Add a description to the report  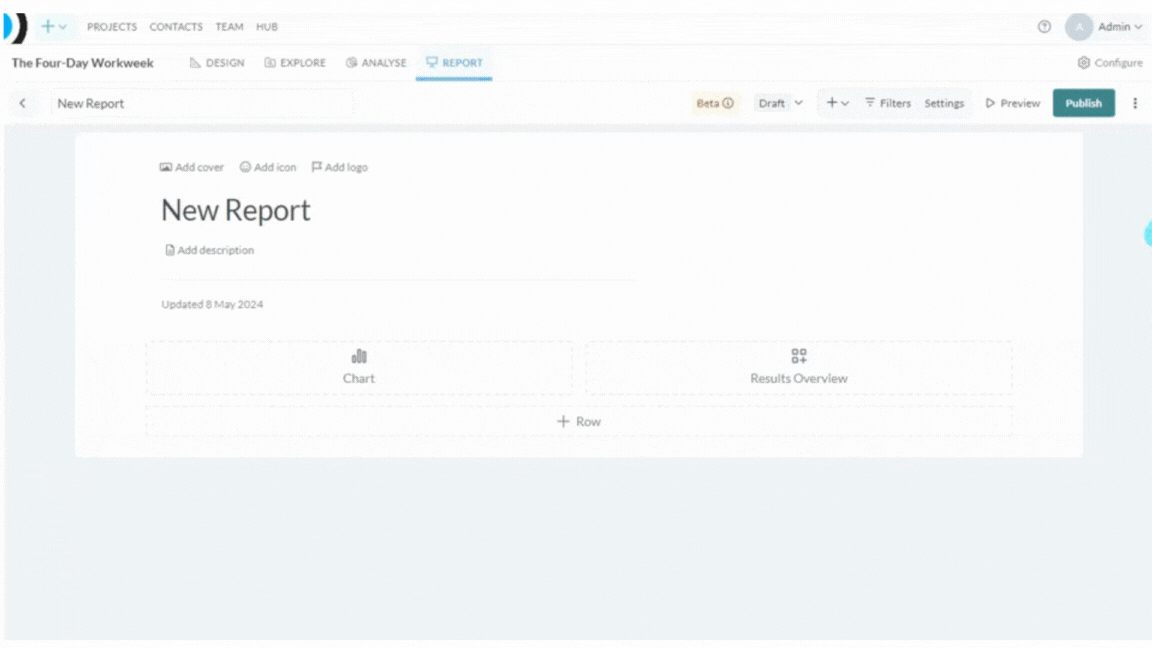(209, 251)
